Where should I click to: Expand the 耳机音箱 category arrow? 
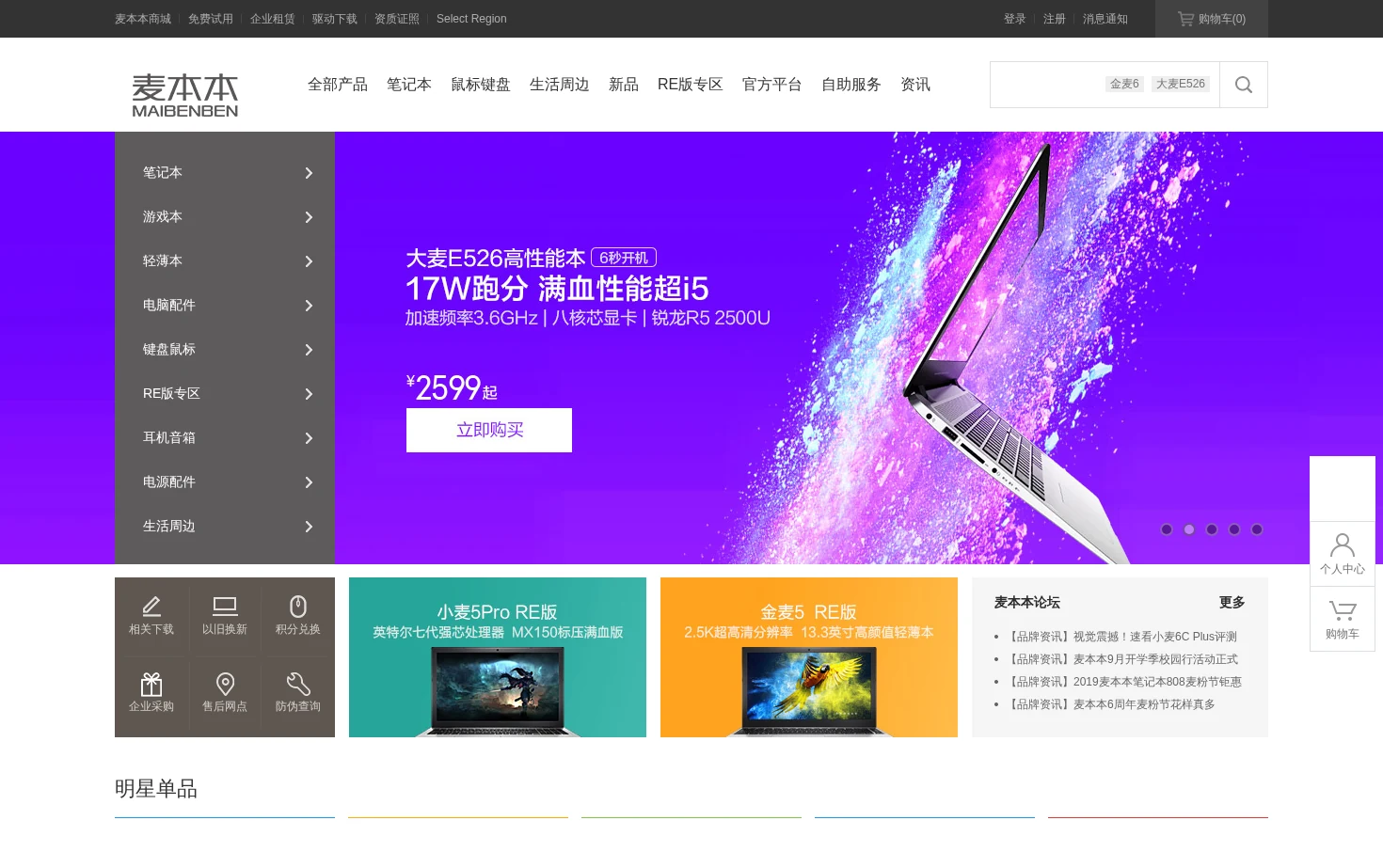309,438
